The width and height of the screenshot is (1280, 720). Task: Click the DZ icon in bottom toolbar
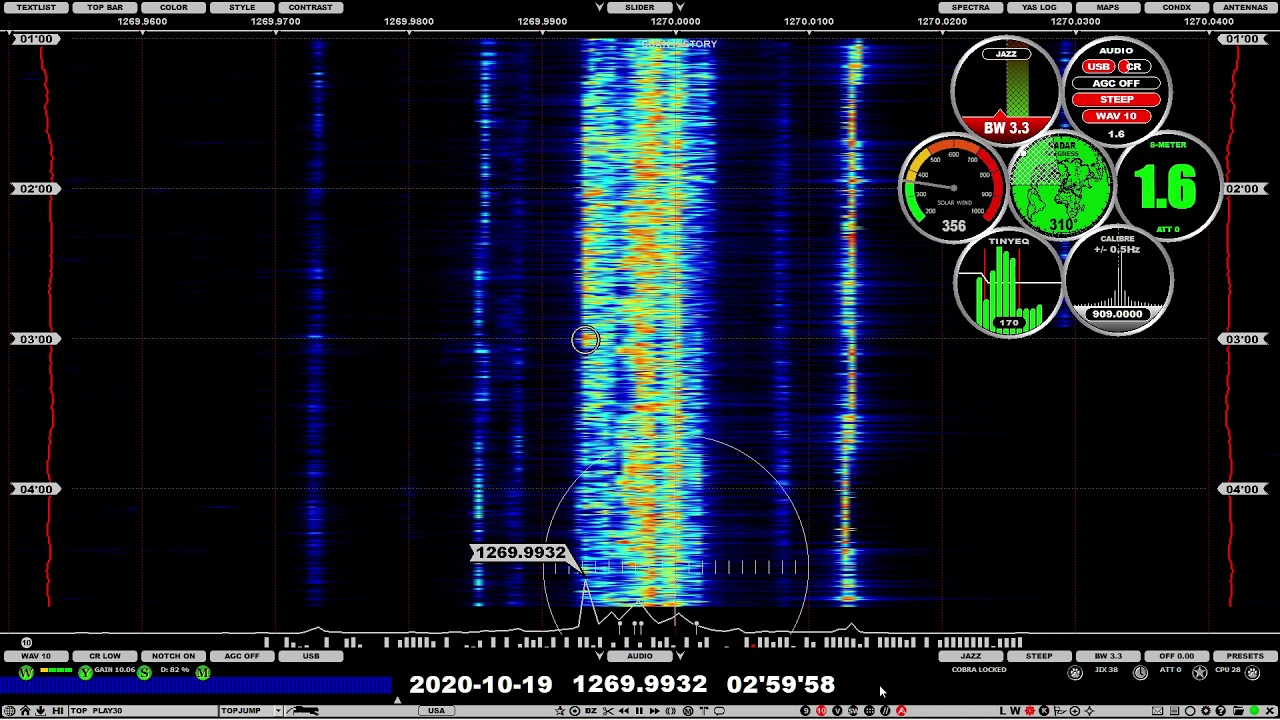pos(591,711)
